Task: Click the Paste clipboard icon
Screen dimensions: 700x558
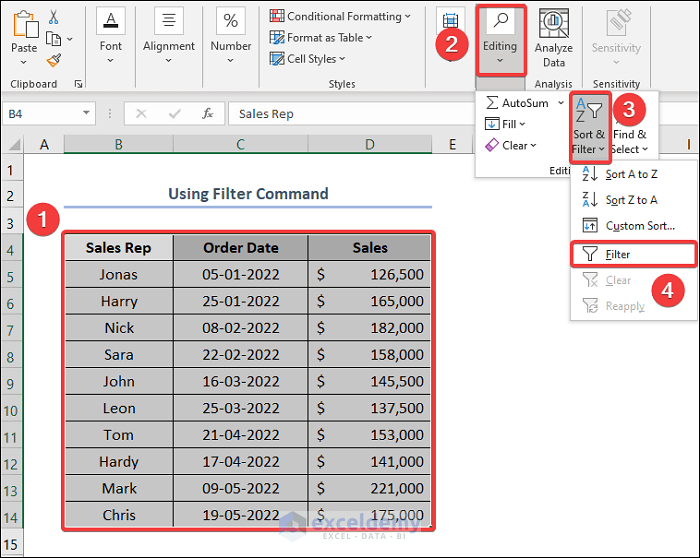Action: tap(25, 24)
